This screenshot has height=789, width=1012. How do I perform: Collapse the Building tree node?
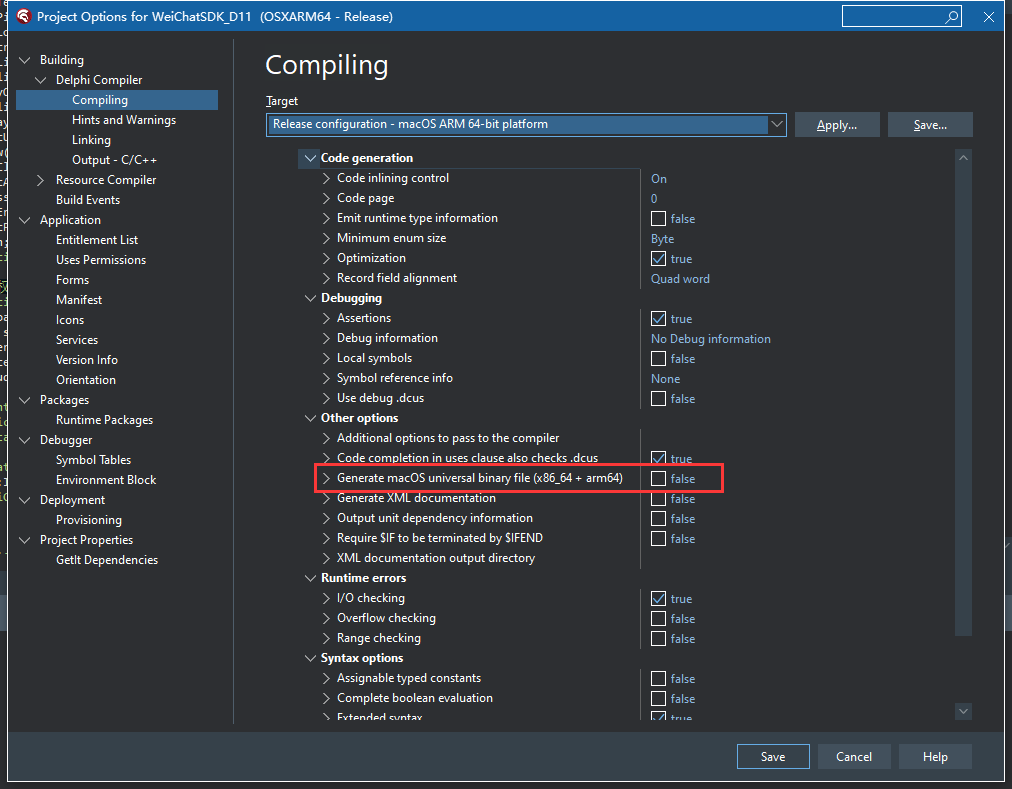25,60
